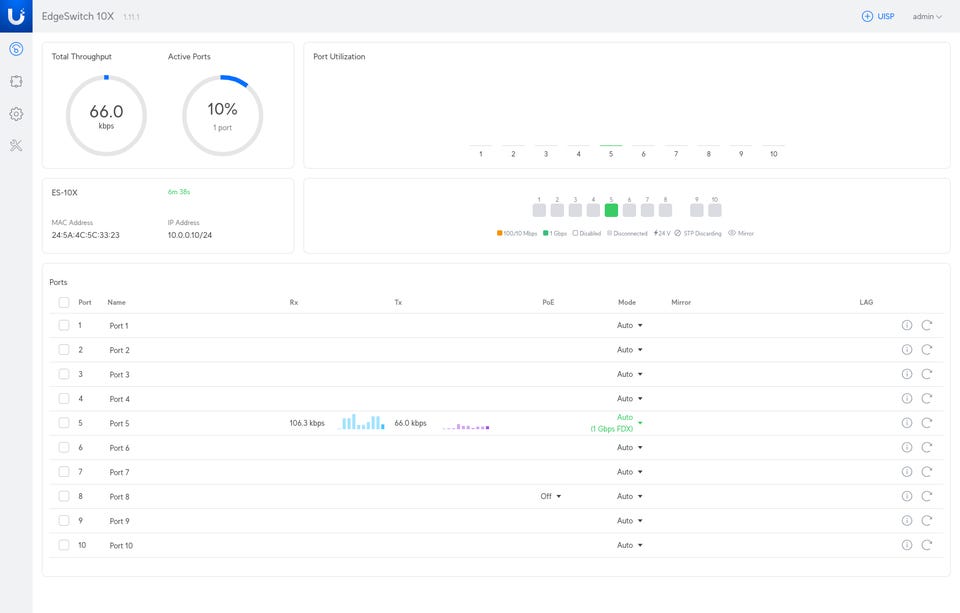Click the Ubiquiti logo icon
This screenshot has width=960, height=613.
coord(16,15)
